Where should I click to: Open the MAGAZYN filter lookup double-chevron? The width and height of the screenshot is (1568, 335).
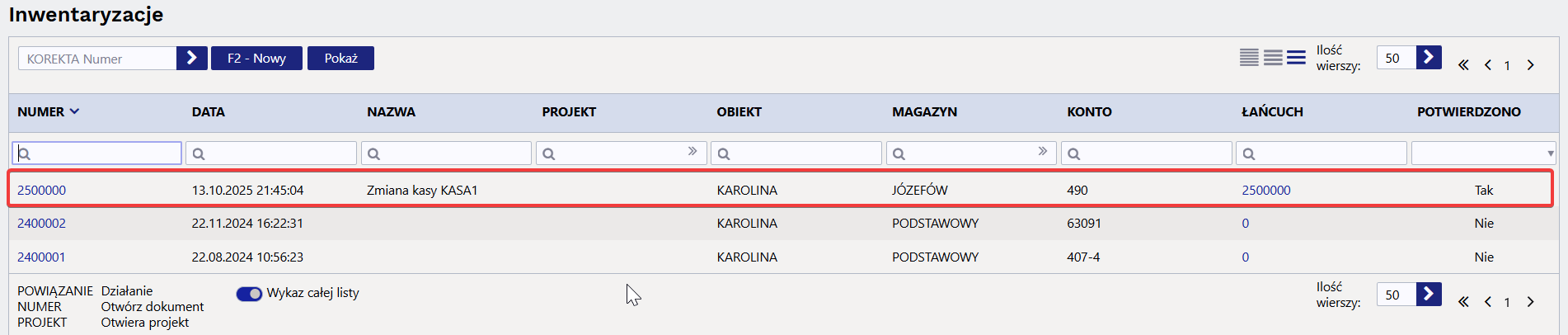[x=1043, y=152]
